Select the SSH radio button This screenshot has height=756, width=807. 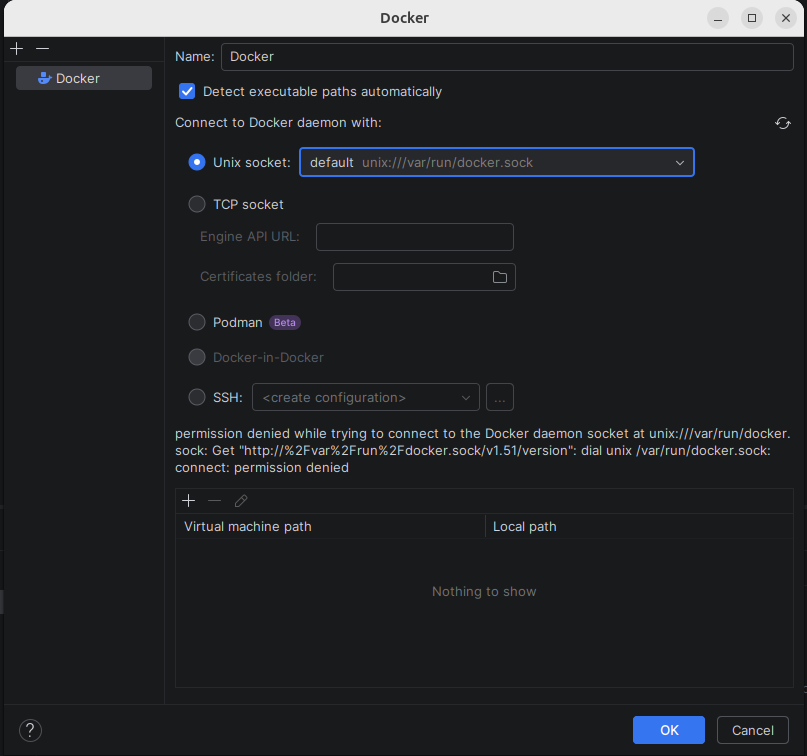(x=197, y=397)
